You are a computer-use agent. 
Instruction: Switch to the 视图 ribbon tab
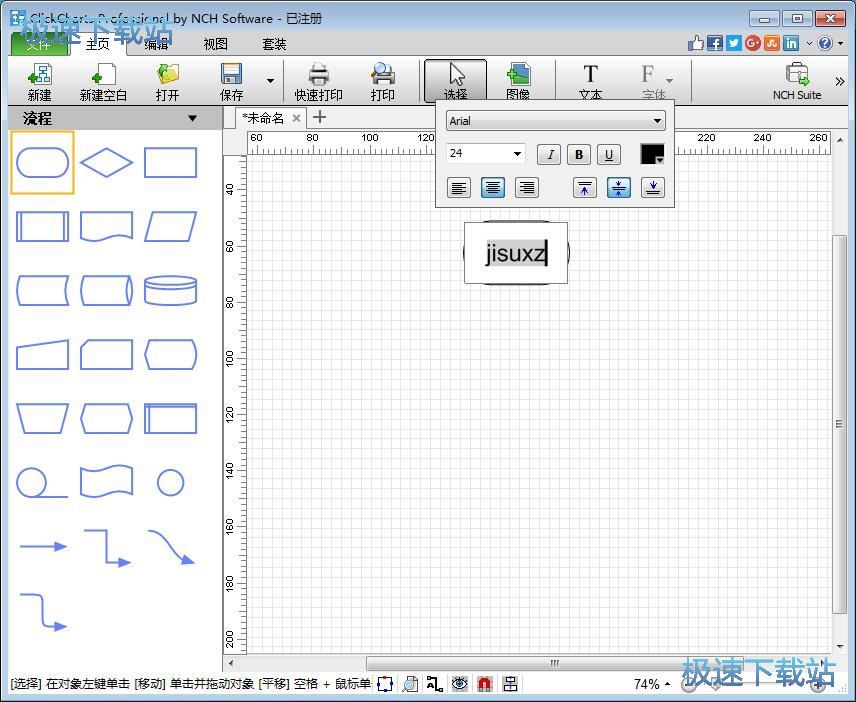tap(215, 44)
